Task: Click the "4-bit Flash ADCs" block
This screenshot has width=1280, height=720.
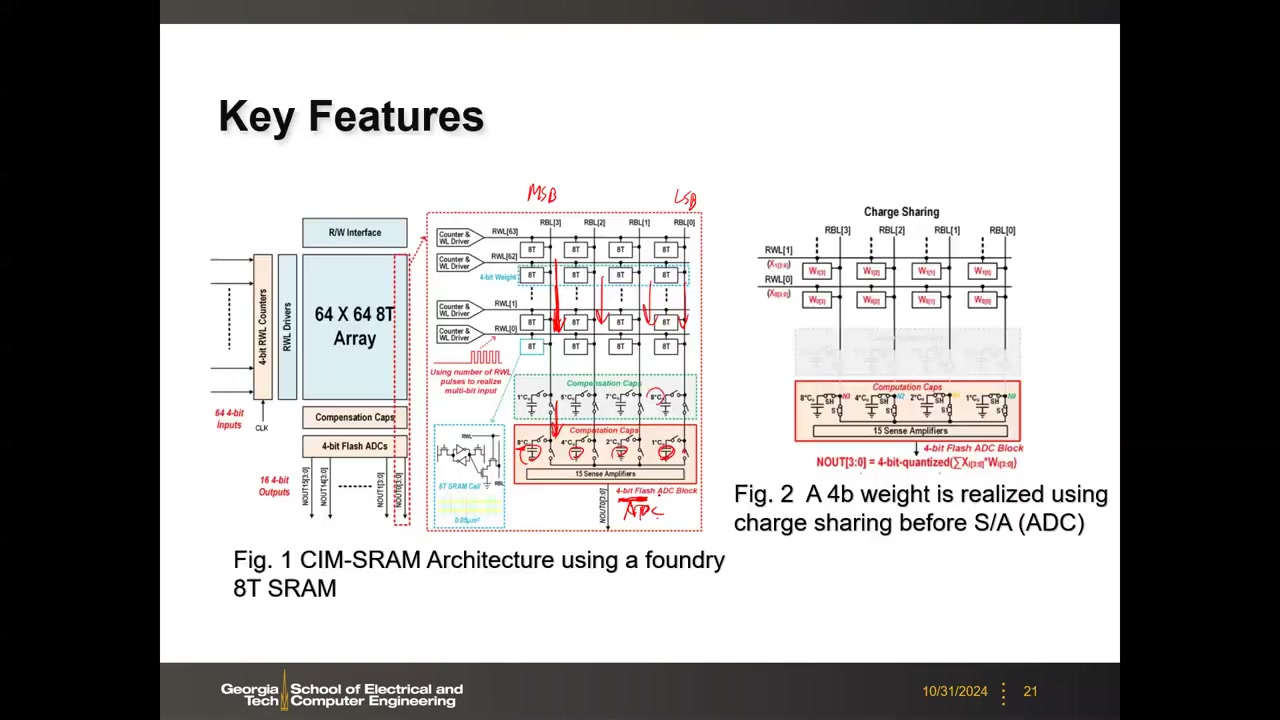Action: pos(355,446)
